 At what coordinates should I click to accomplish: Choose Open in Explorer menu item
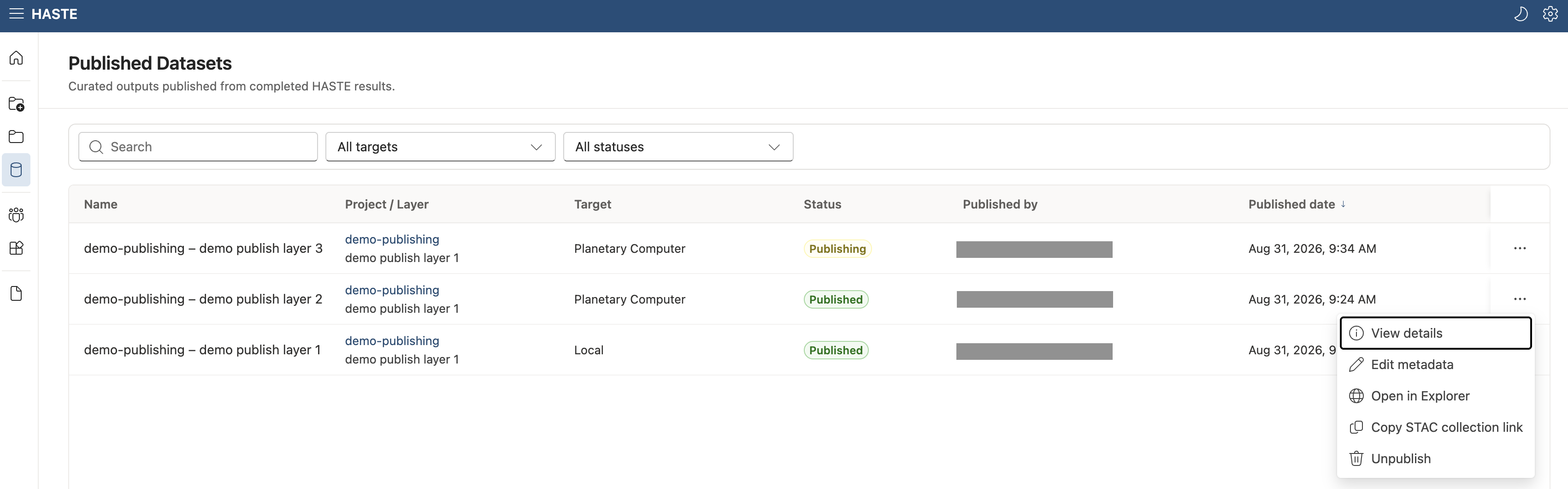[x=1435, y=396]
